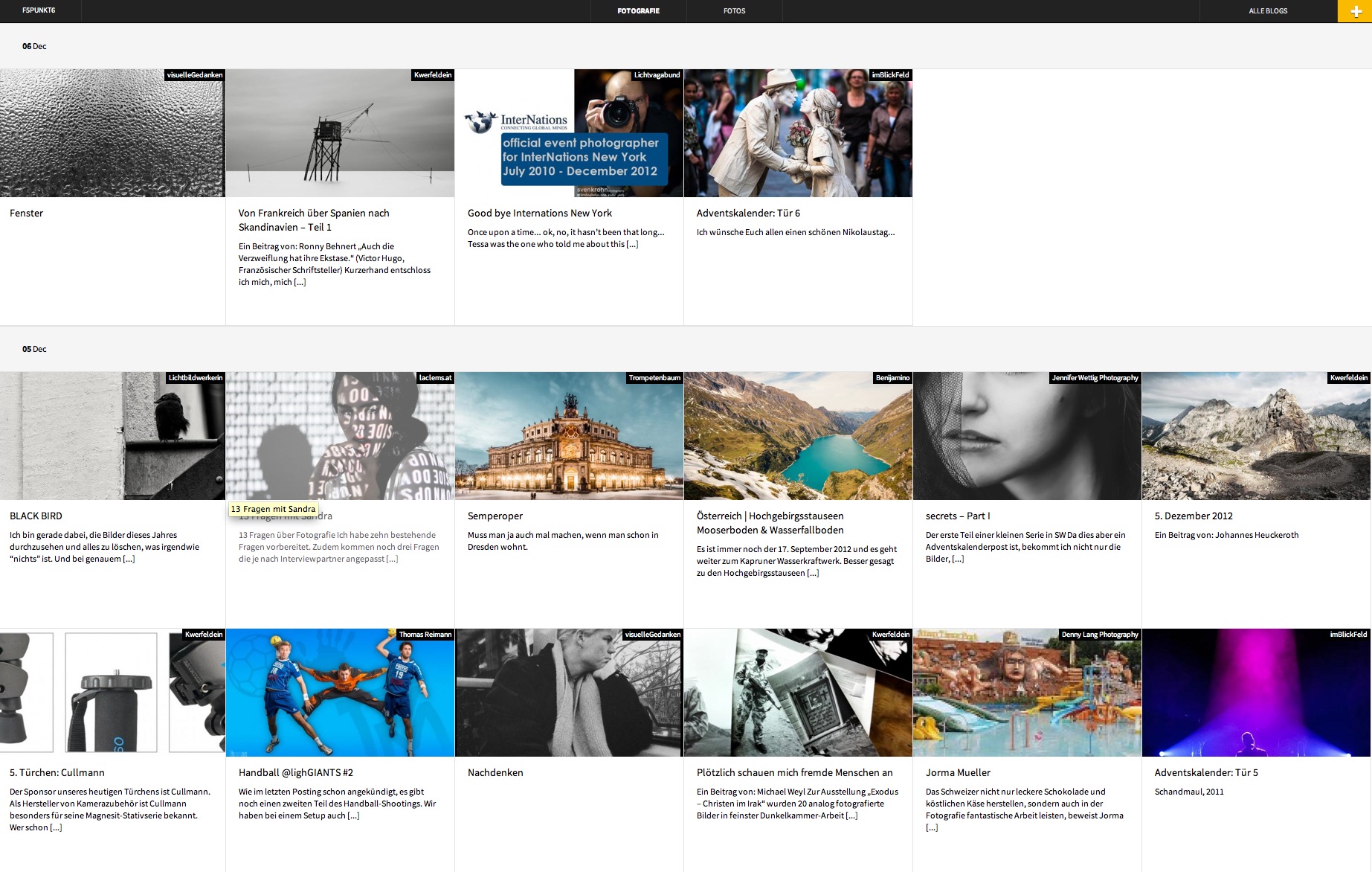1372x872 pixels.
Task: Open the BLACK BIRD post title
Action: [x=36, y=516]
